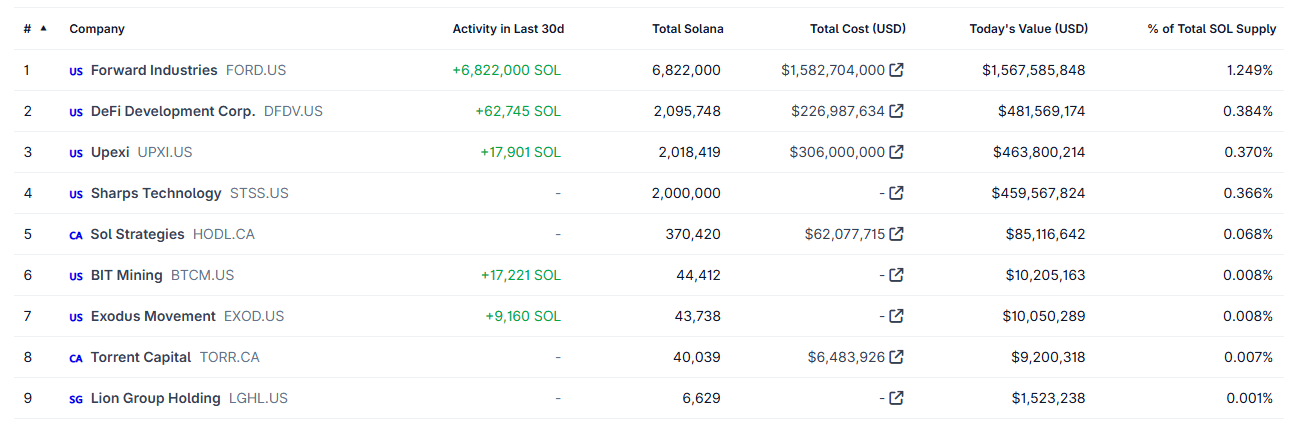Open DeFi Development Corp. company page

tap(173, 111)
